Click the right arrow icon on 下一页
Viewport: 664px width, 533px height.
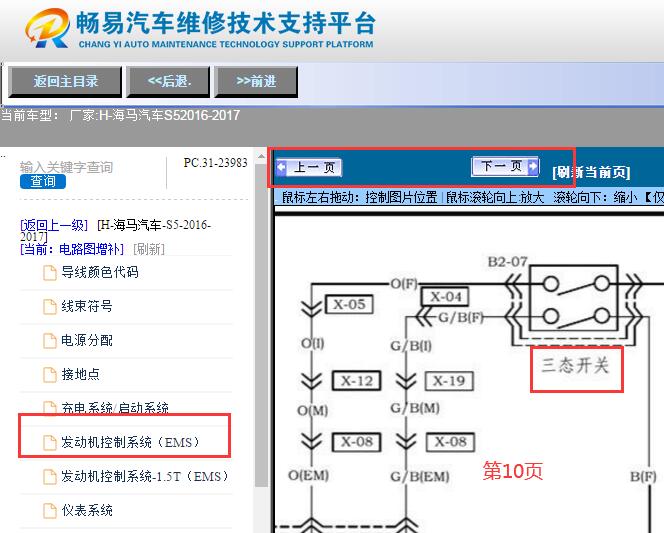533,166
